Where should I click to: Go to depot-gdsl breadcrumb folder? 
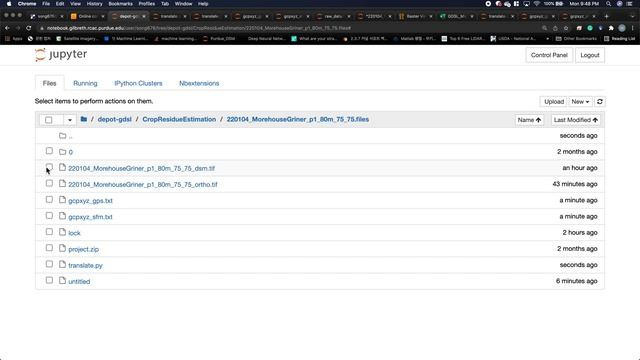(115, 119)
